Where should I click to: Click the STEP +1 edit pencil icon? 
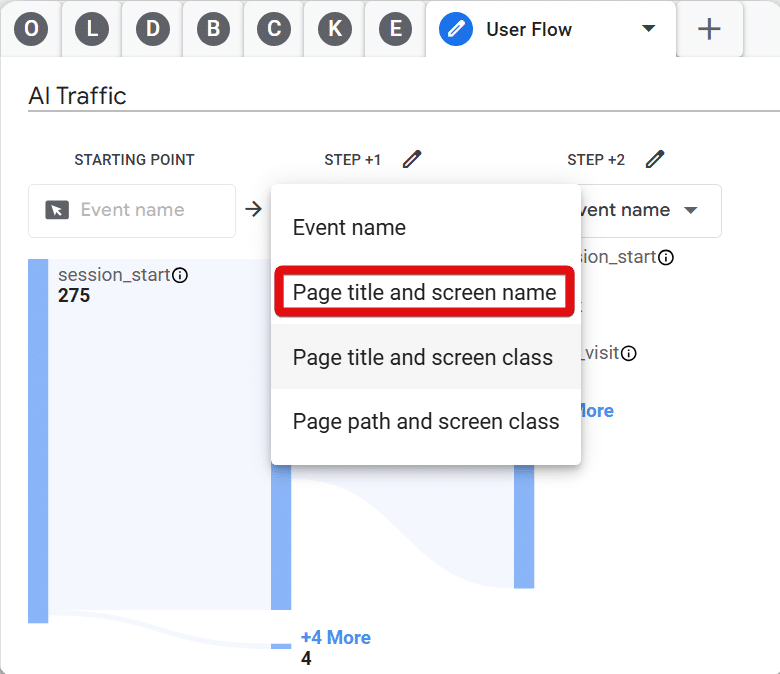[x=412, y=159]
